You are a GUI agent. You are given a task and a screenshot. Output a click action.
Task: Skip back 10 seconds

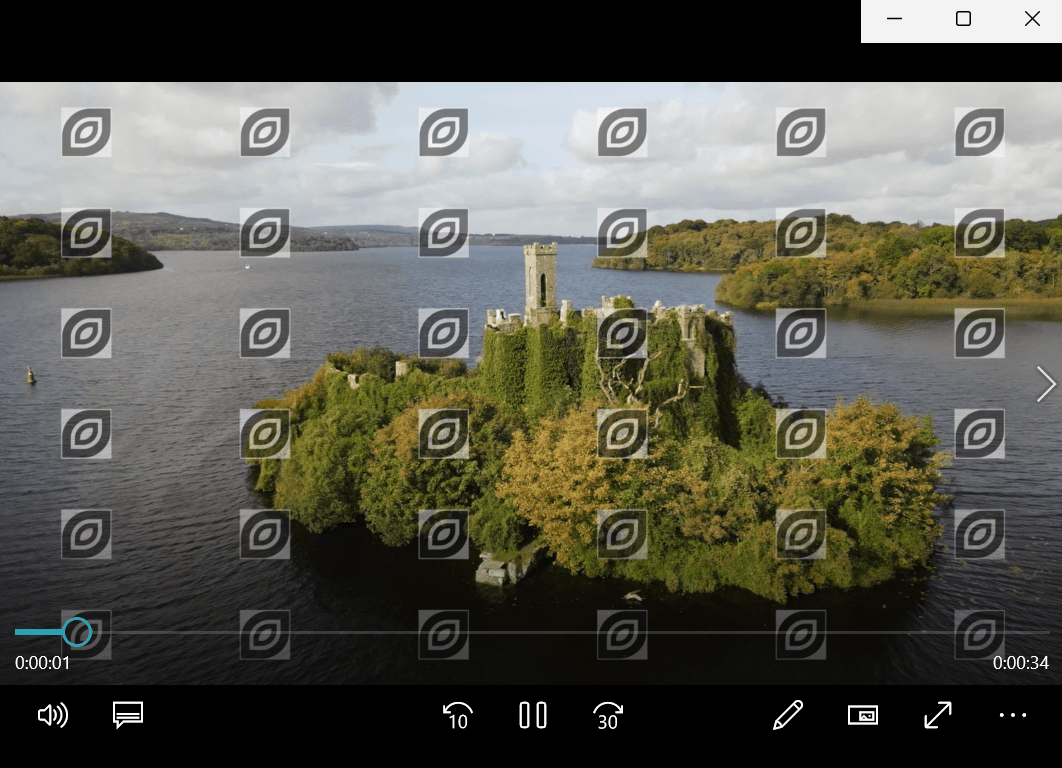(458, 716)
